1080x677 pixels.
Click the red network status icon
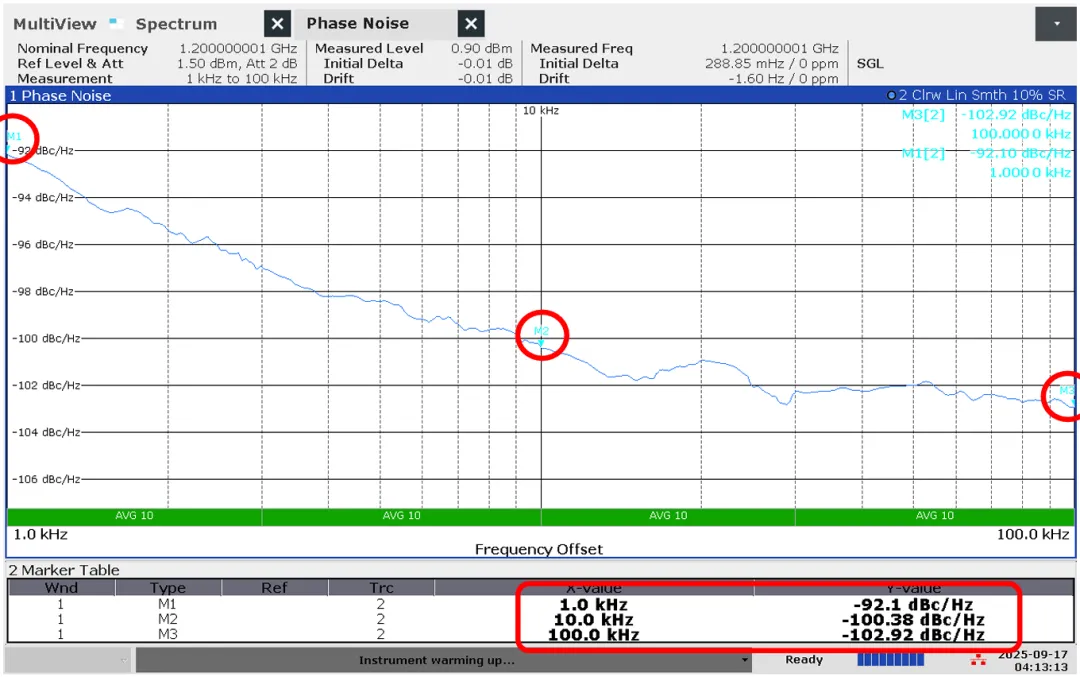(977, 660)
